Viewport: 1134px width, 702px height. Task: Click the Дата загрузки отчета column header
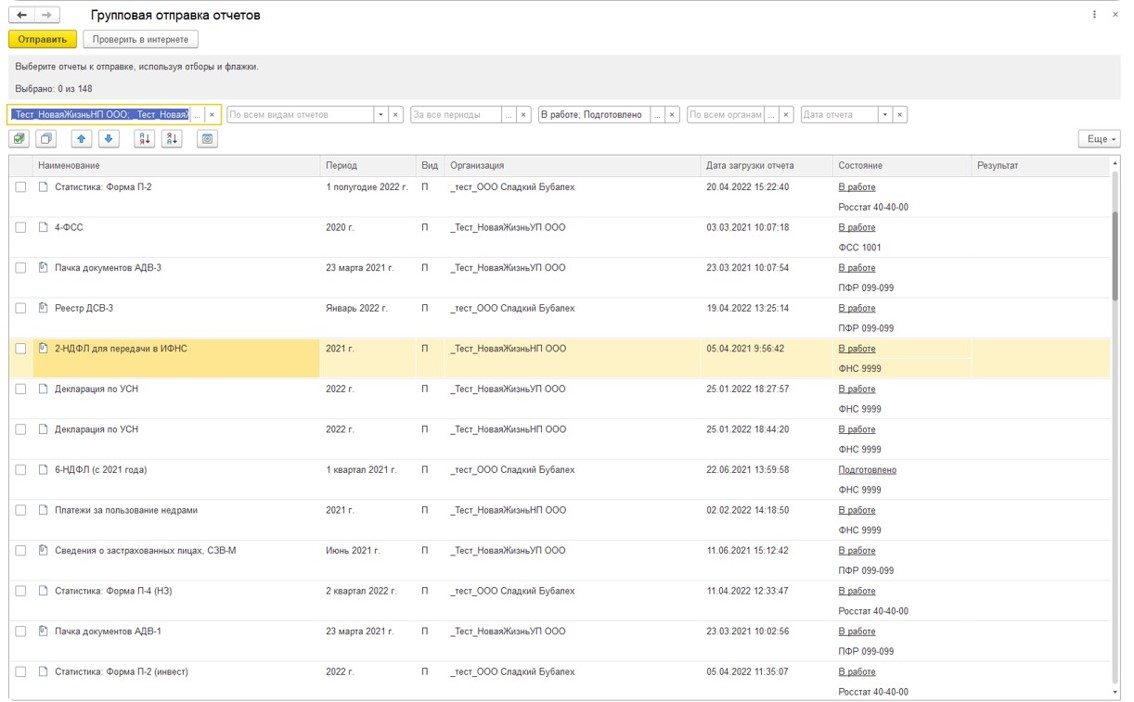point(766,166)
